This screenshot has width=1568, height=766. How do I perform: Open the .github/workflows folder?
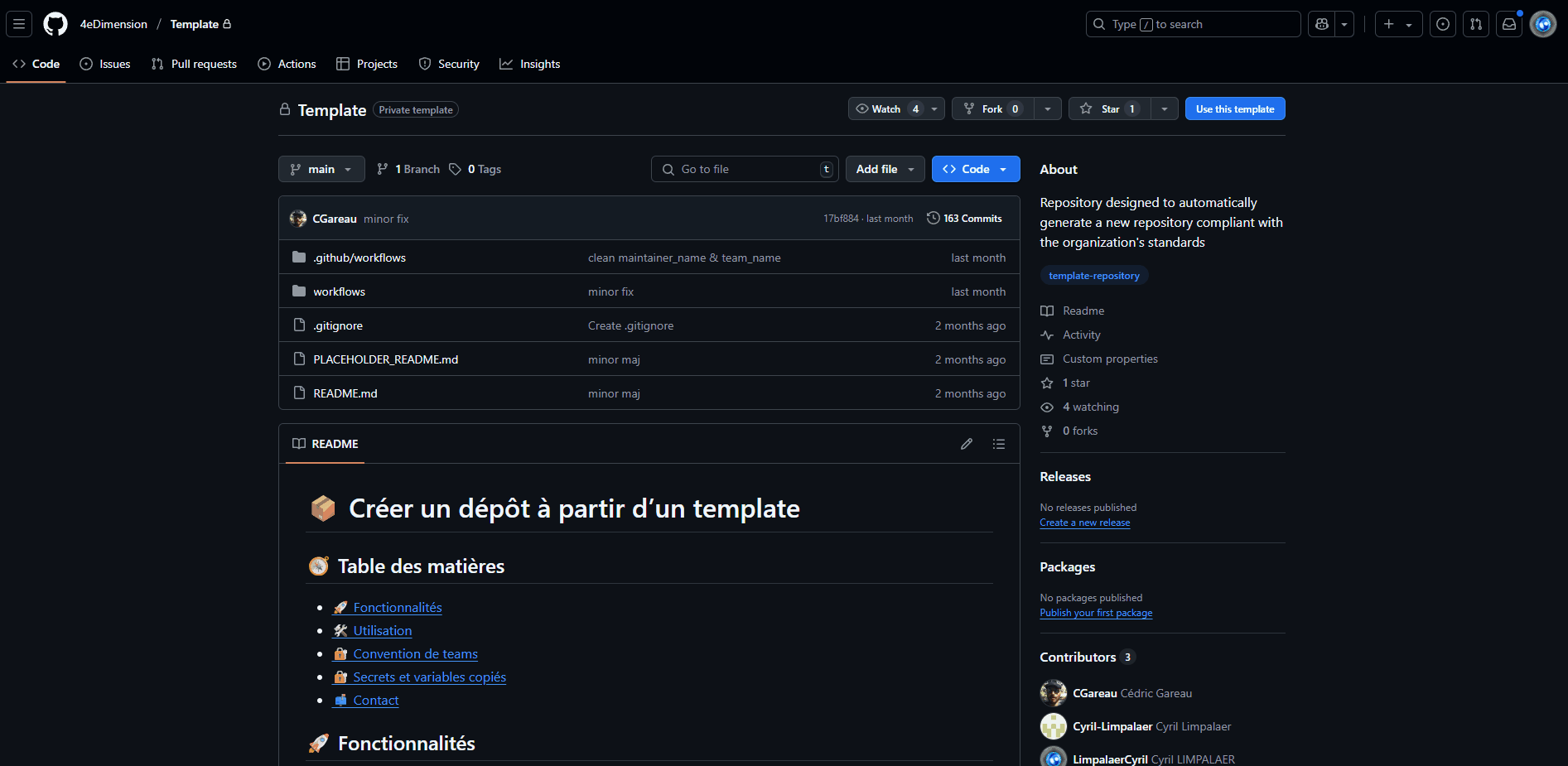pos(359,258)
